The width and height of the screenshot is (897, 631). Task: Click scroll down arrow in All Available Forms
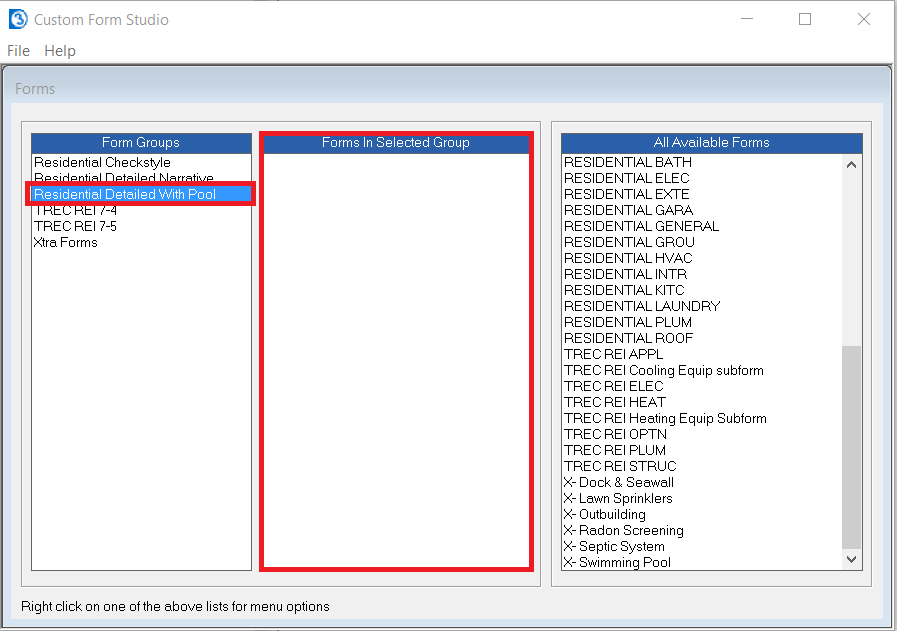[x=851, y=559]
